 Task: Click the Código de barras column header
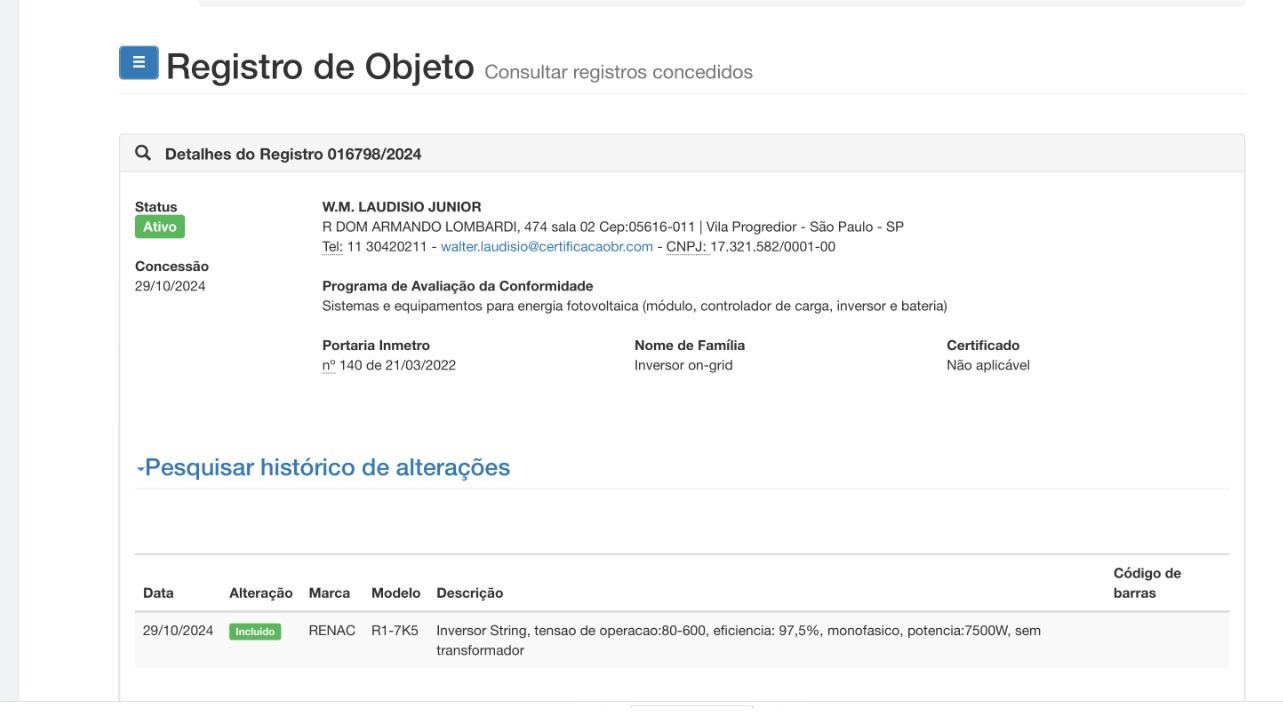[1146, 583]
